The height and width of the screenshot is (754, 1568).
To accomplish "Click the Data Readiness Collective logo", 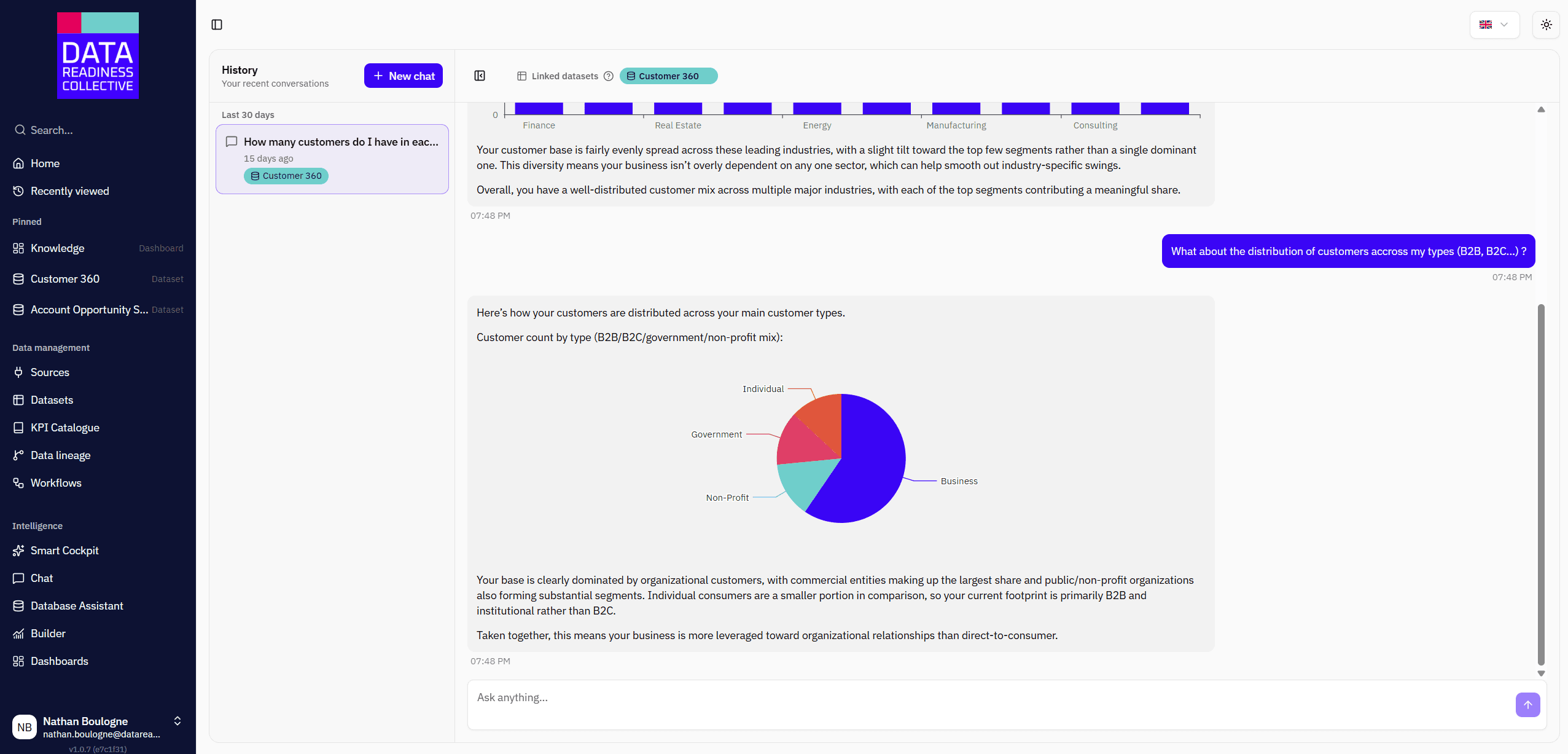I will (x=98, y=55).
